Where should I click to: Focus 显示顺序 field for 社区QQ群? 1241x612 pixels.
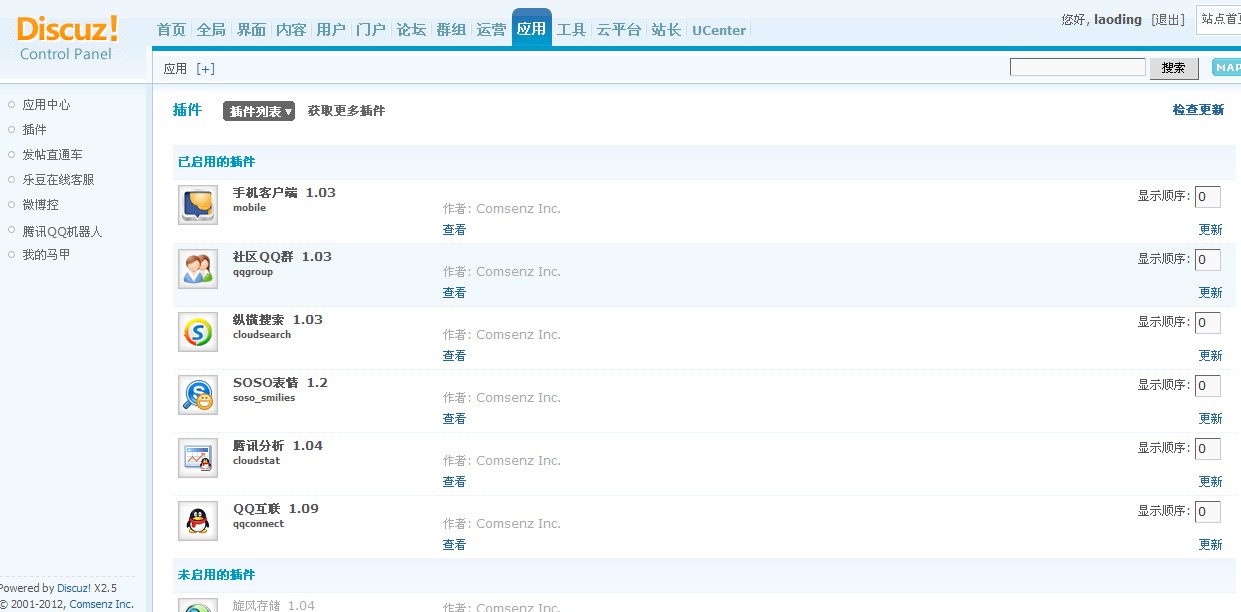(1208, 260)
